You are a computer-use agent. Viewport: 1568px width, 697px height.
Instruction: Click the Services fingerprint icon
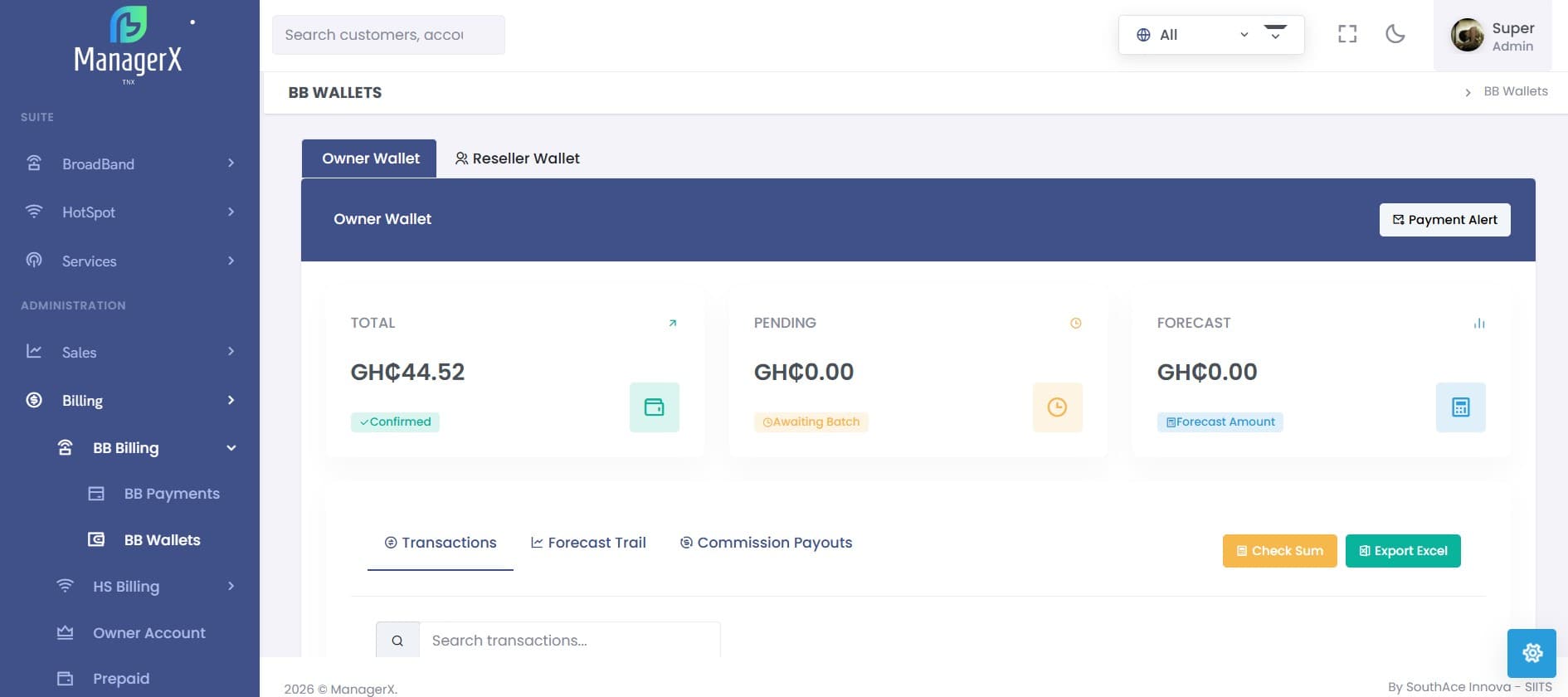(34, 260)
